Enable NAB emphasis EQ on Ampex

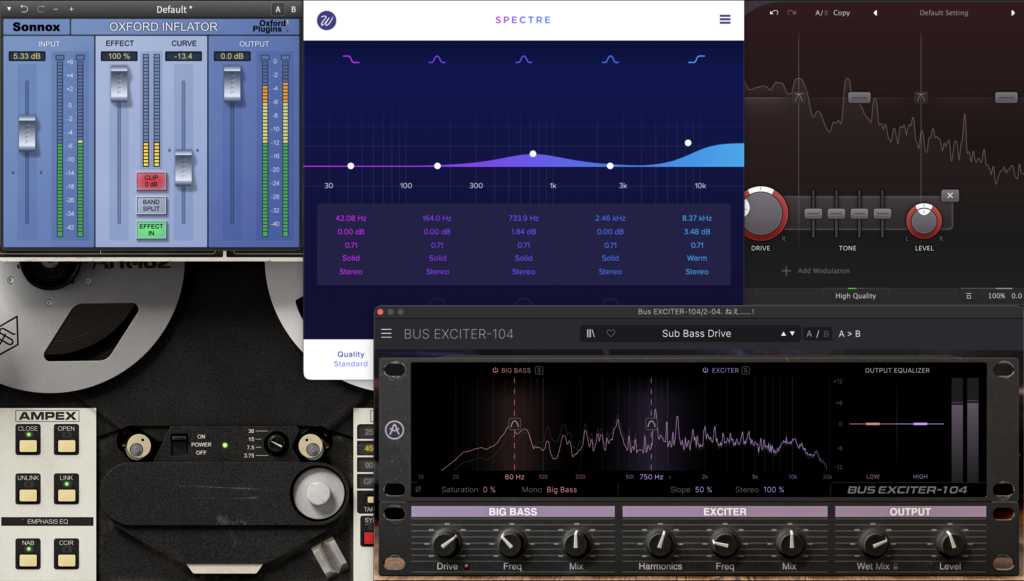pos(27,558)
